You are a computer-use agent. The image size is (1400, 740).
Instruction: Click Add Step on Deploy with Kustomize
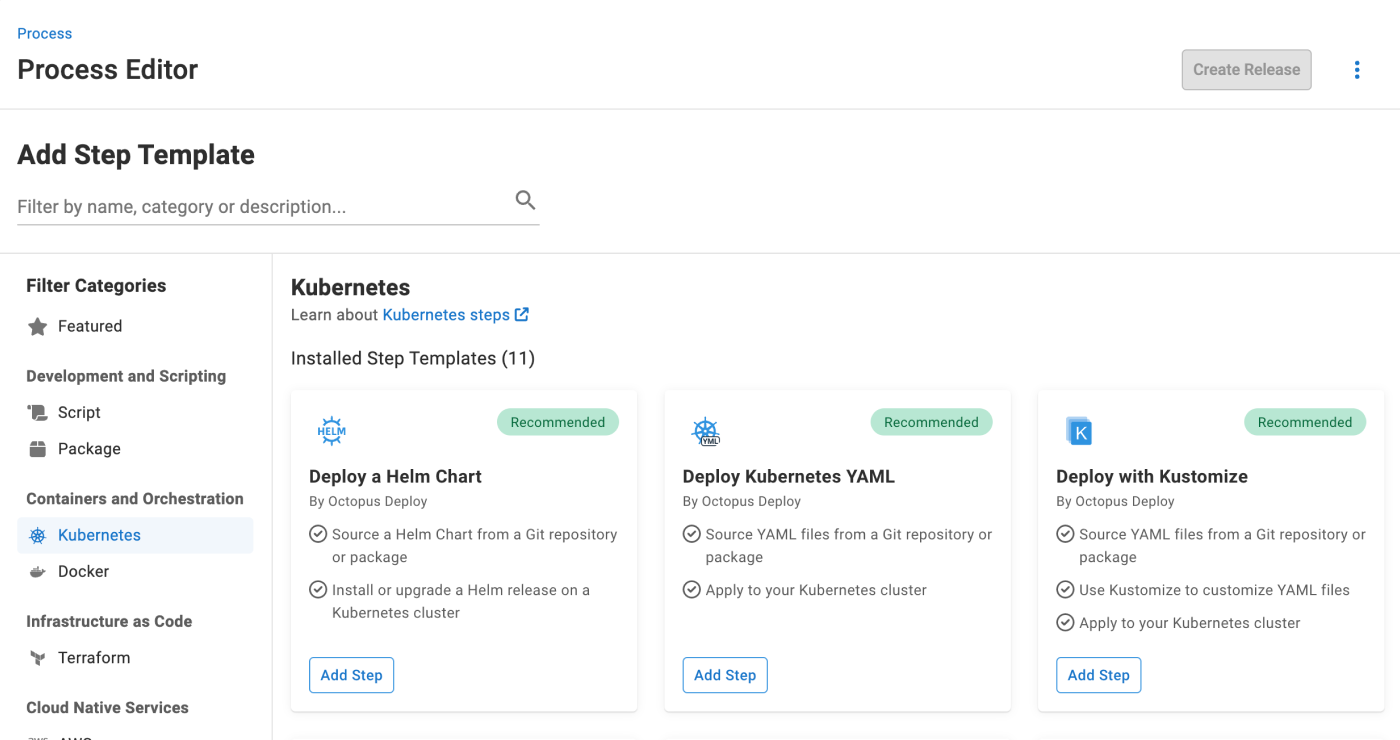pos(1098,675)
